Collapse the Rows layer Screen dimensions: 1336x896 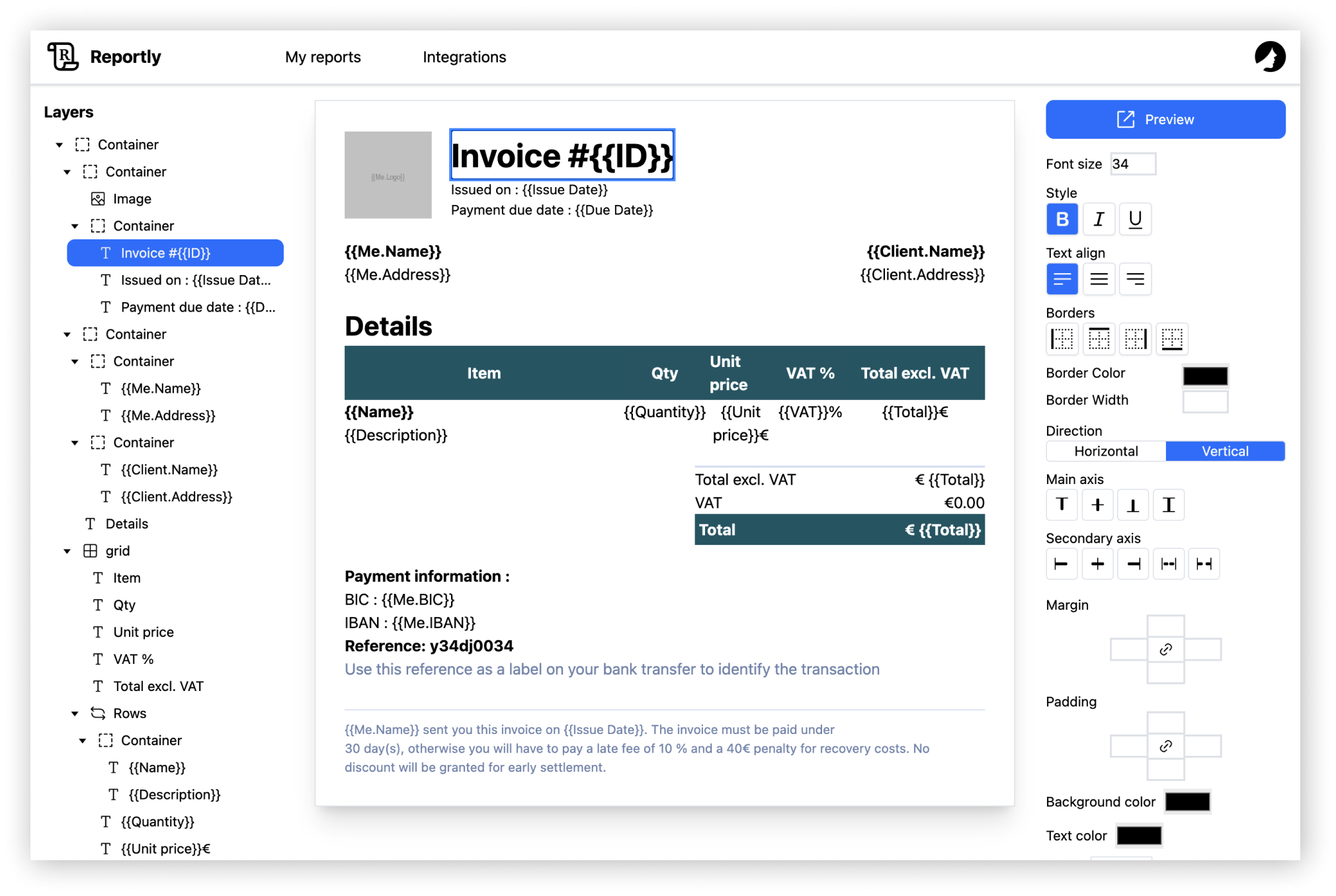click(75, 713)
